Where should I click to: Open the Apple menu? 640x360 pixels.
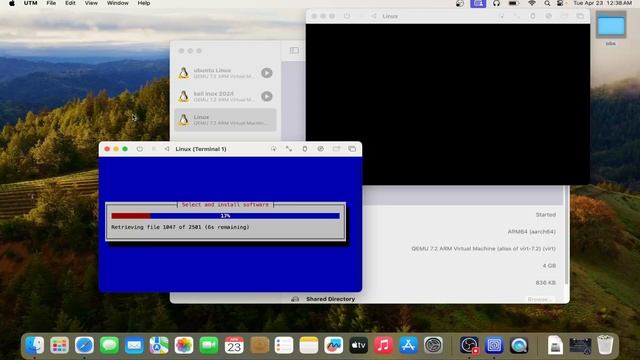tap(12, 3)
